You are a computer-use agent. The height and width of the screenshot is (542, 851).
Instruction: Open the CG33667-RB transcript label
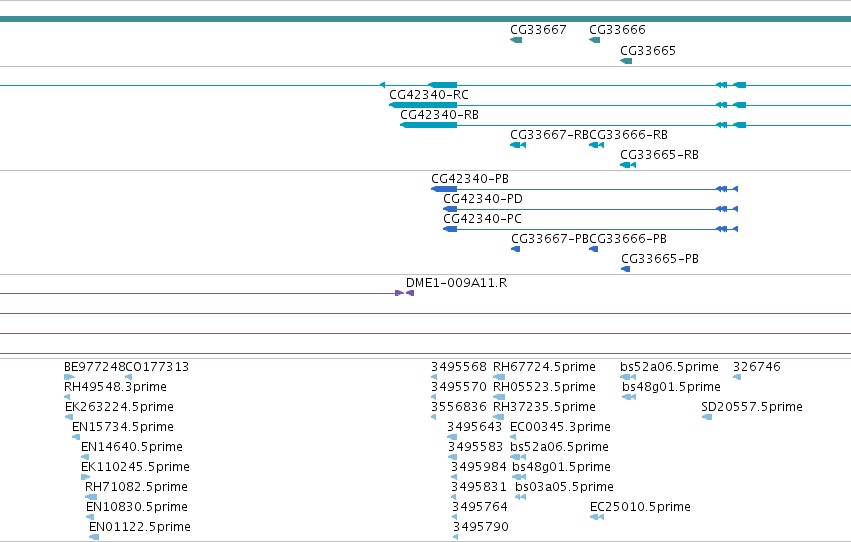pos(549,135)
